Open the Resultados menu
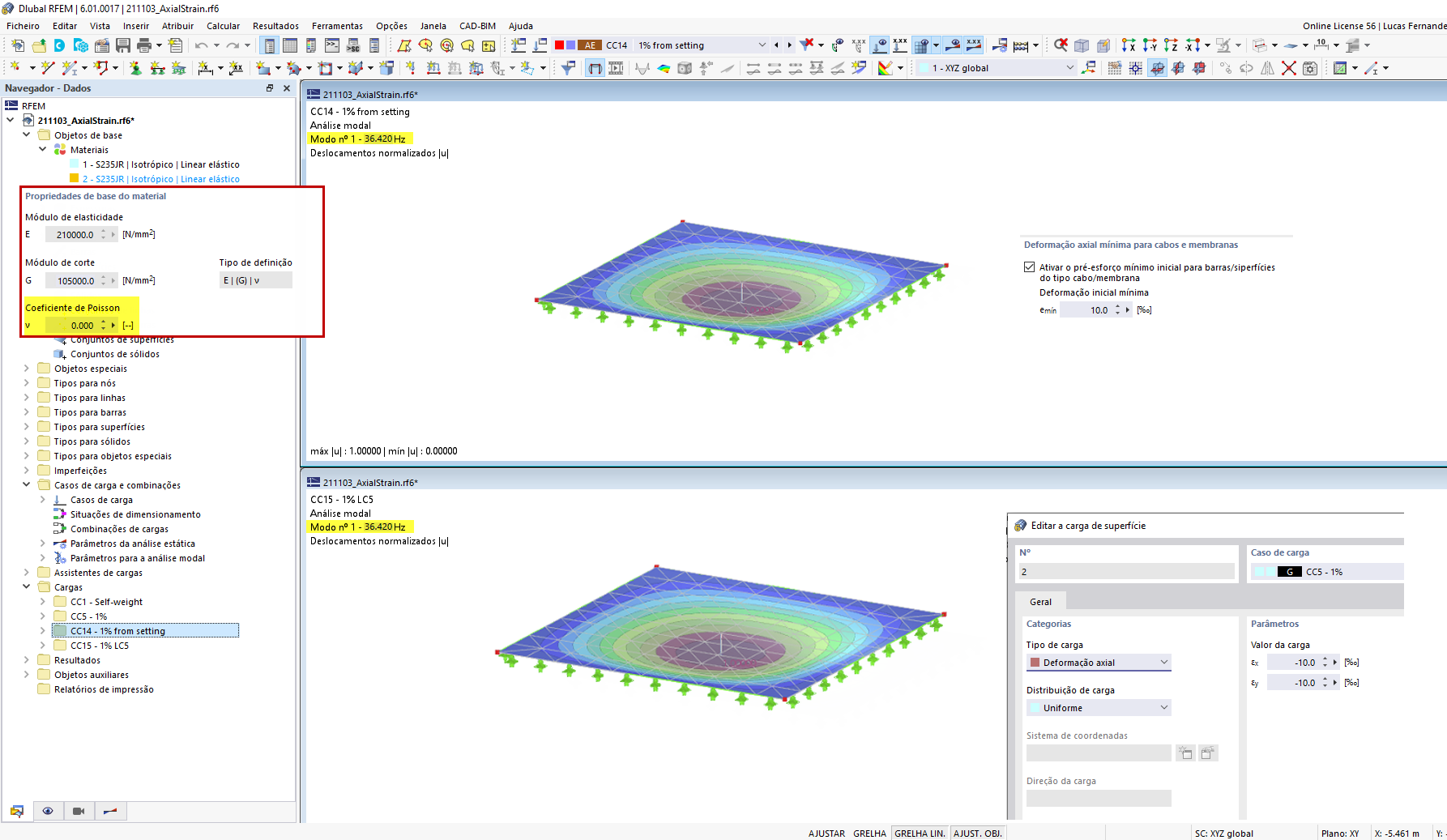Screen dimensions: 1447x840 coord(275,26)
